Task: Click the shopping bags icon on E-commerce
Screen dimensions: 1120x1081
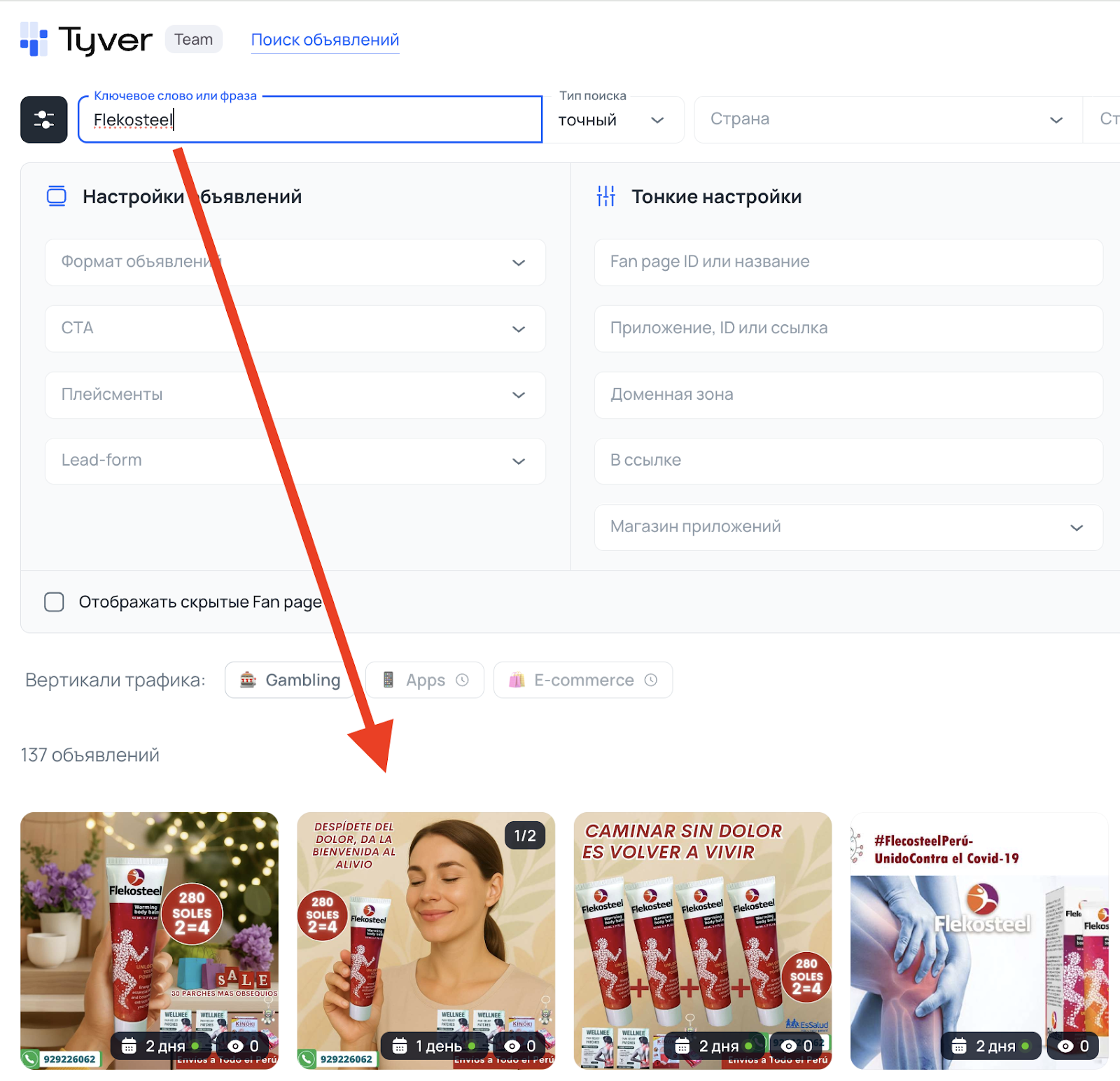Action: point(517,680)
